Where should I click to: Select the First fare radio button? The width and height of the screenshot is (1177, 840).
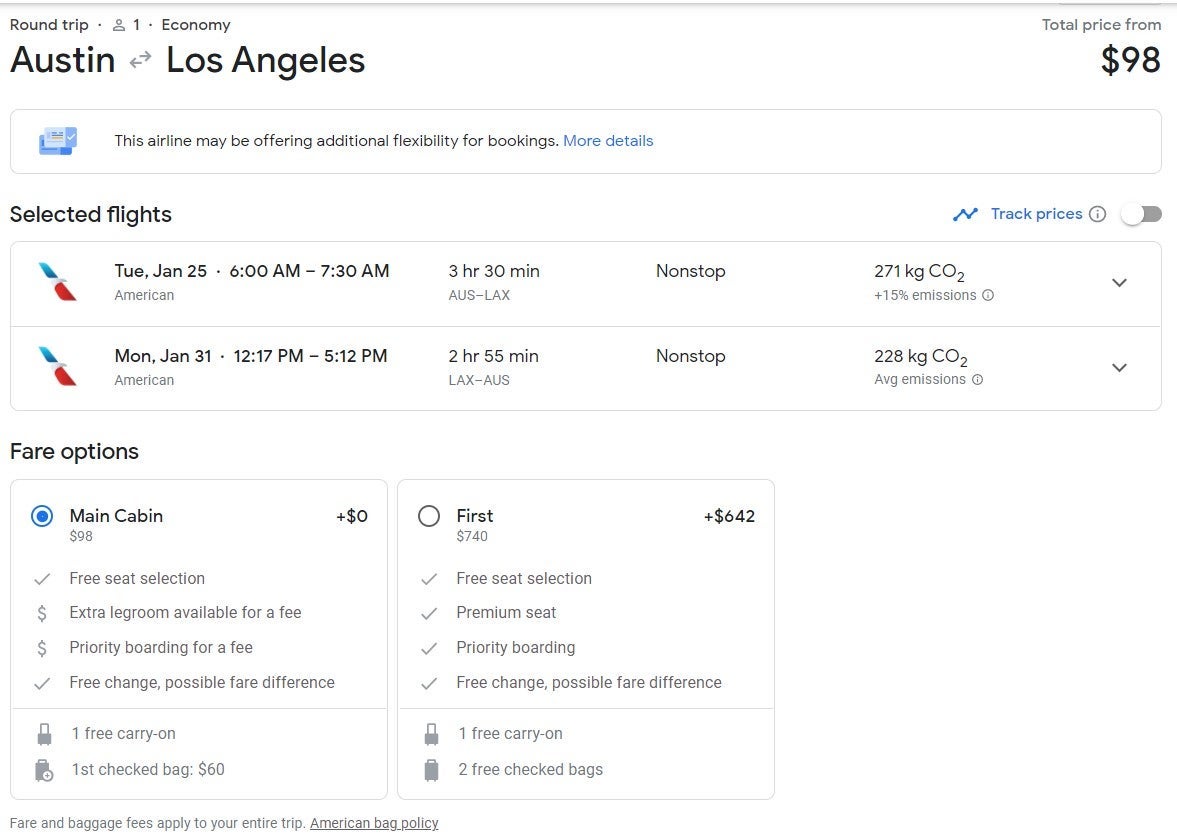[429, 516]
